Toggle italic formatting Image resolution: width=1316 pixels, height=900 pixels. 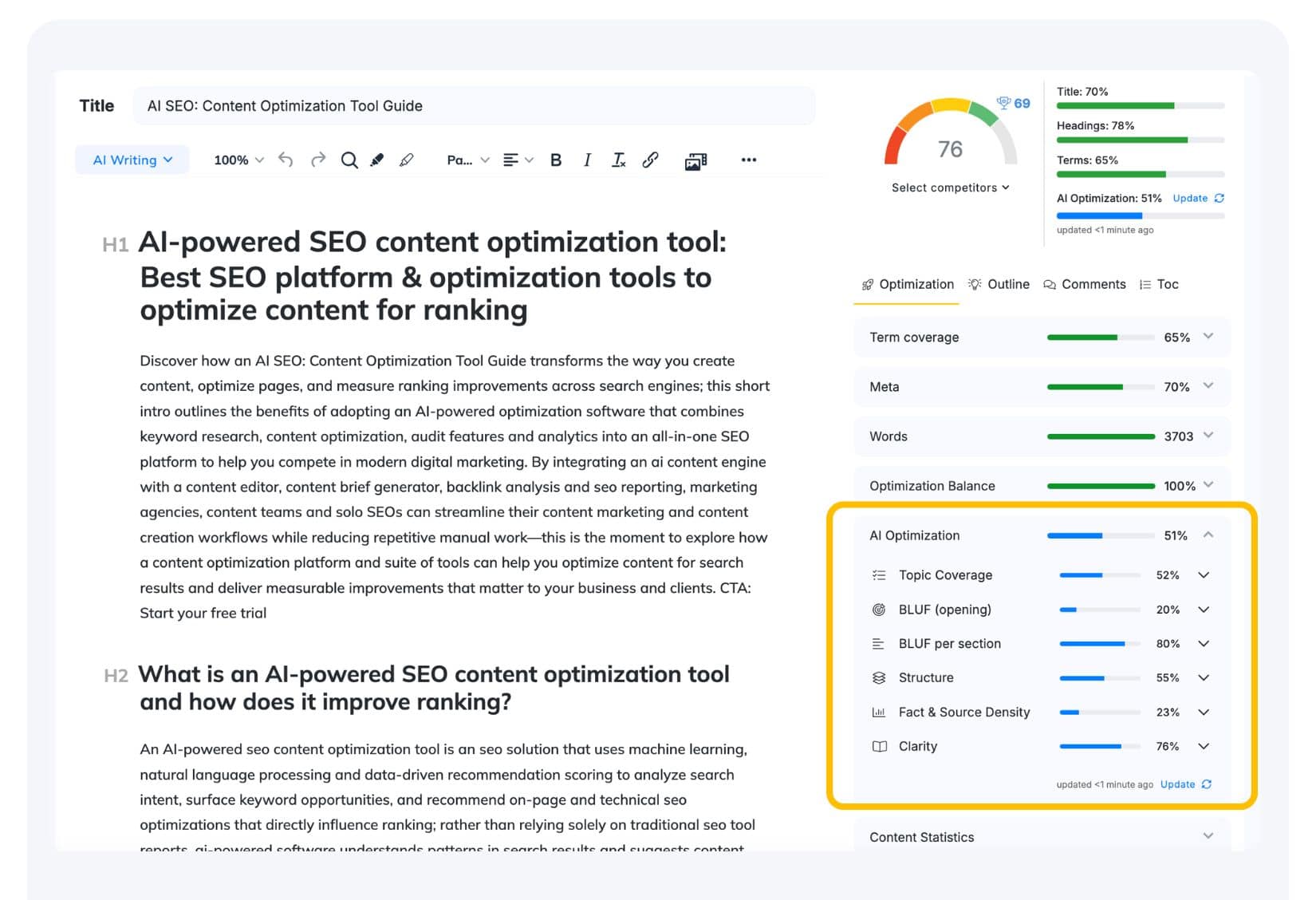[587, 160]
